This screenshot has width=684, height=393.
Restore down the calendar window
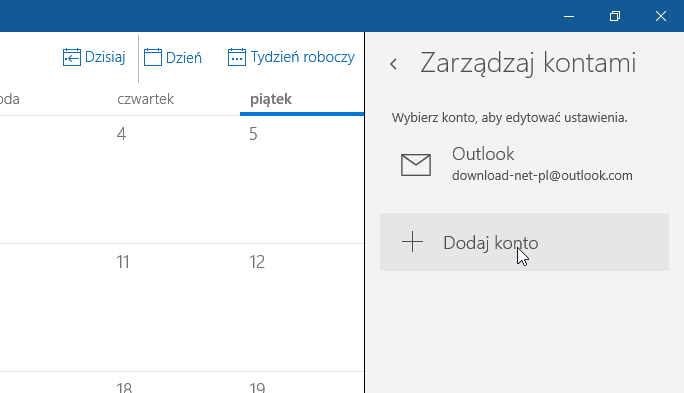(x=615, y=16)
